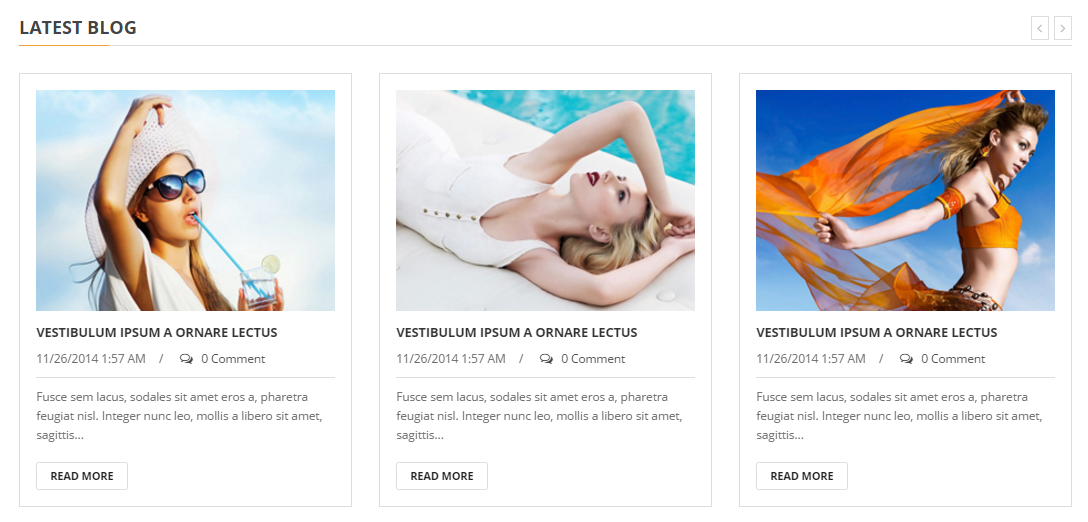Click 0 Comment link on second post

coord(593,359)
